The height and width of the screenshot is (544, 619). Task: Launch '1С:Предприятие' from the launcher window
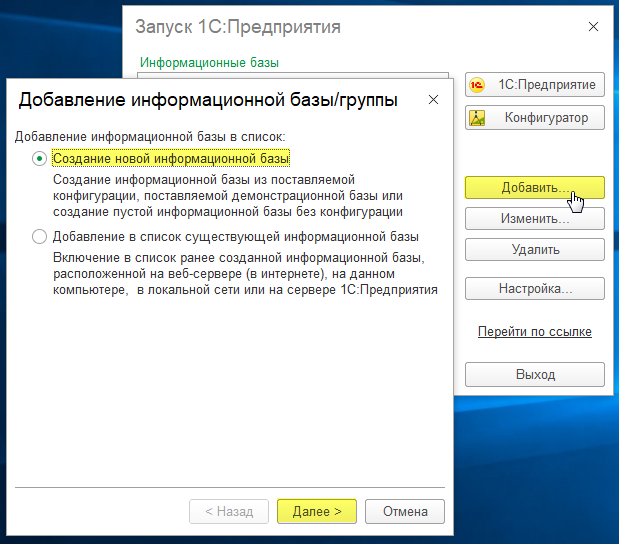pyautogui.click(x=535, y=84)
